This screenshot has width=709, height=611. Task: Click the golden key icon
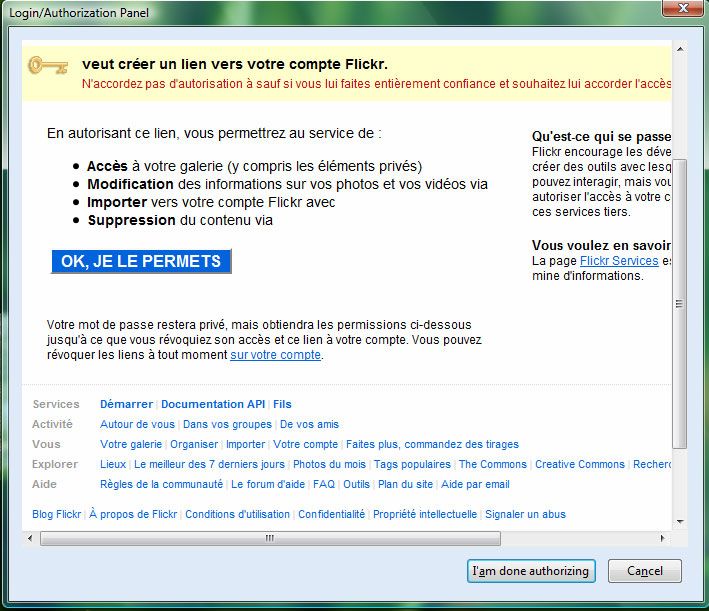pos(48,66)
